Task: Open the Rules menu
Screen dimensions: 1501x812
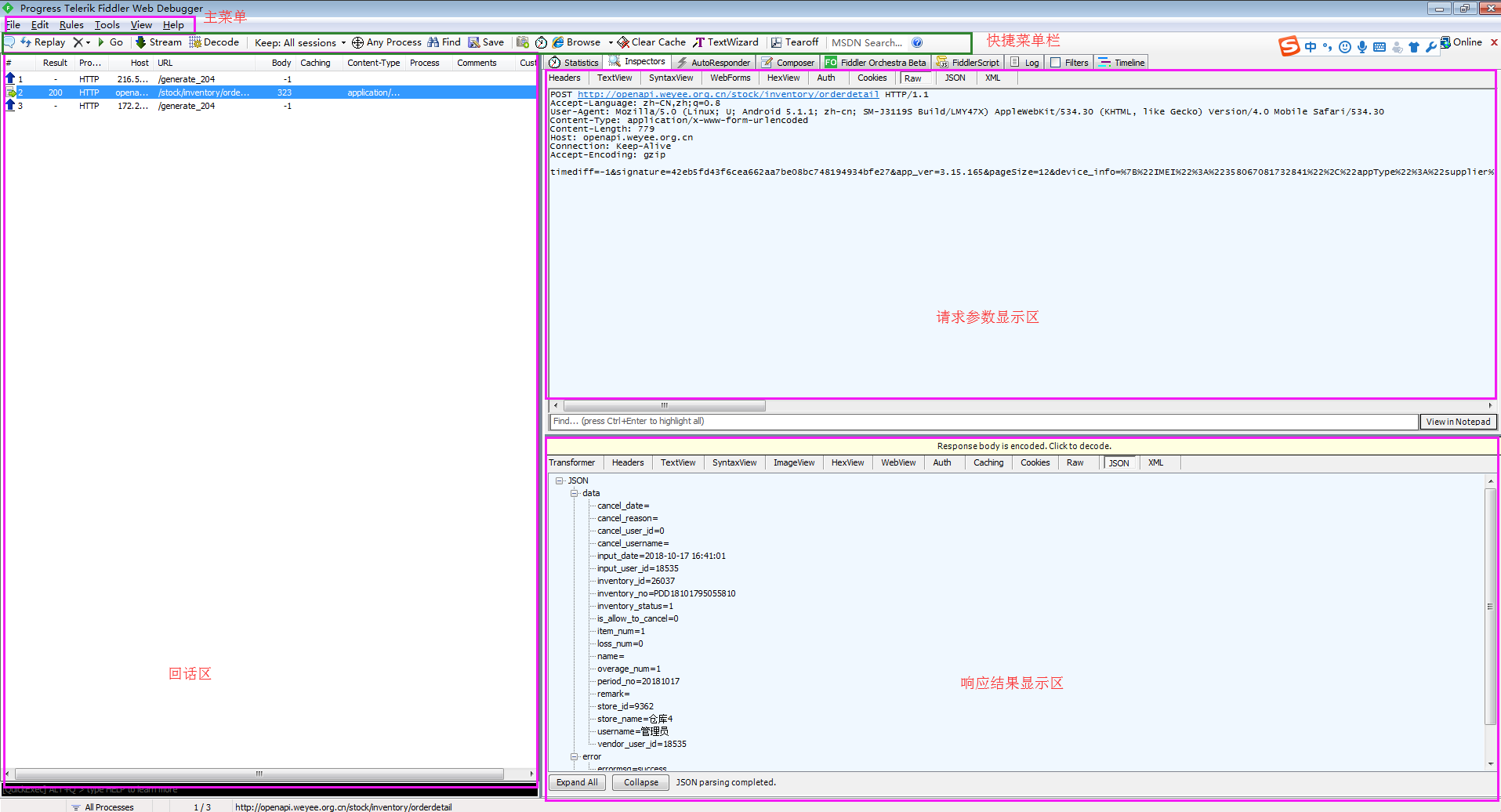Action: pyautogui.click(x=71, y=25)
